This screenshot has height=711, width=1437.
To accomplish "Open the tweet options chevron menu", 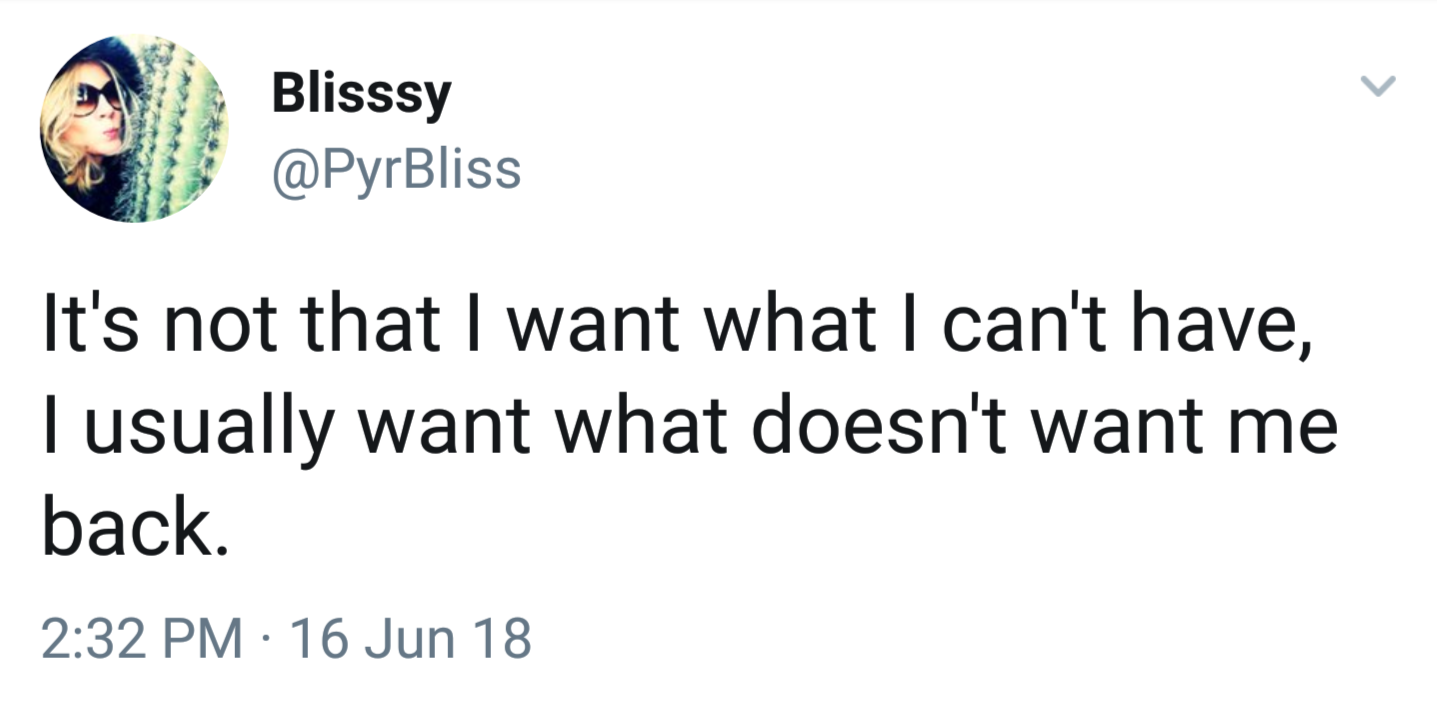I will (1378, 88).
